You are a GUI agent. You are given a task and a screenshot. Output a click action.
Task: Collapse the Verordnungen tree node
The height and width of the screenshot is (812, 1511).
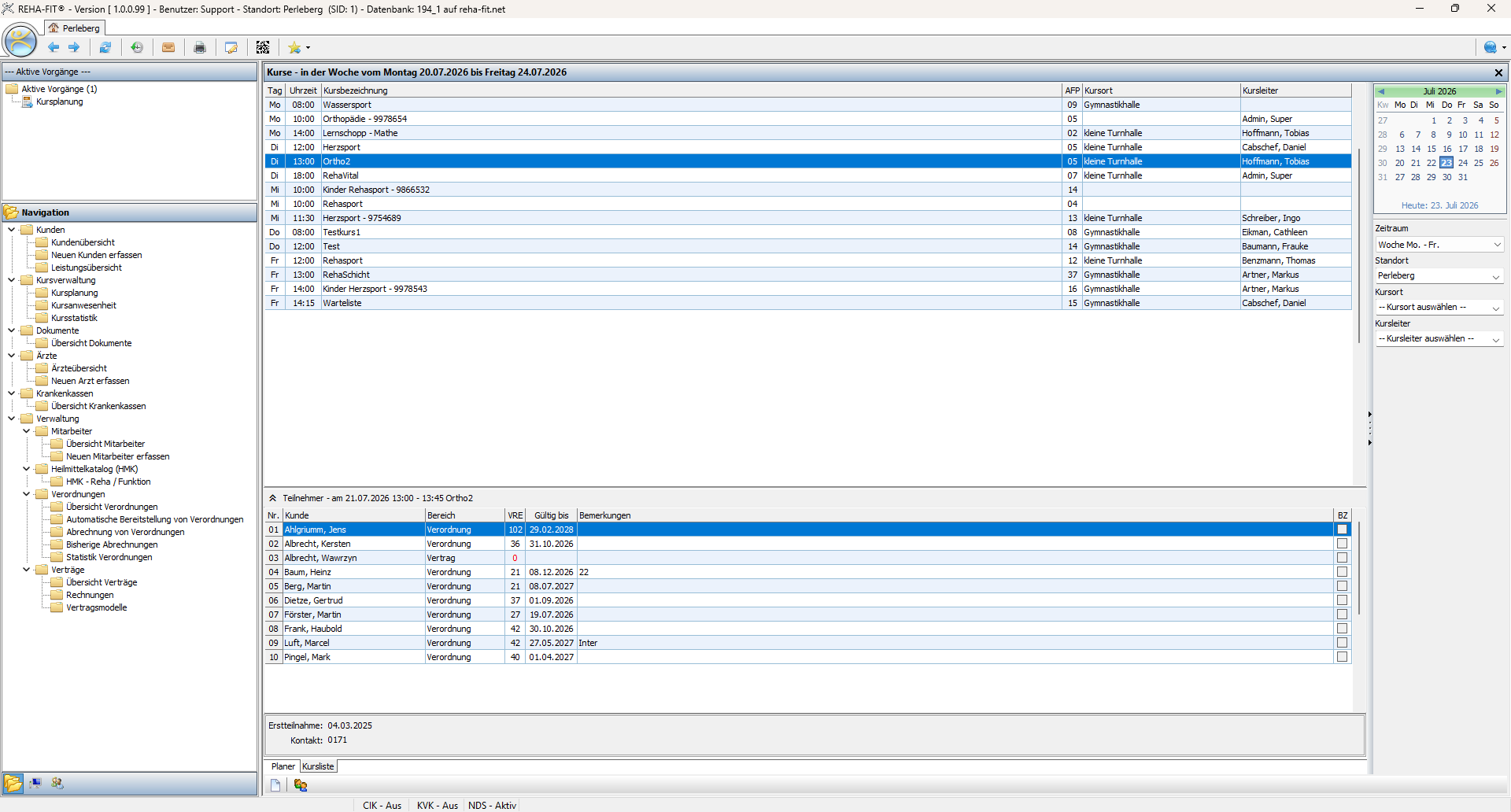click(x=27, y=494)
